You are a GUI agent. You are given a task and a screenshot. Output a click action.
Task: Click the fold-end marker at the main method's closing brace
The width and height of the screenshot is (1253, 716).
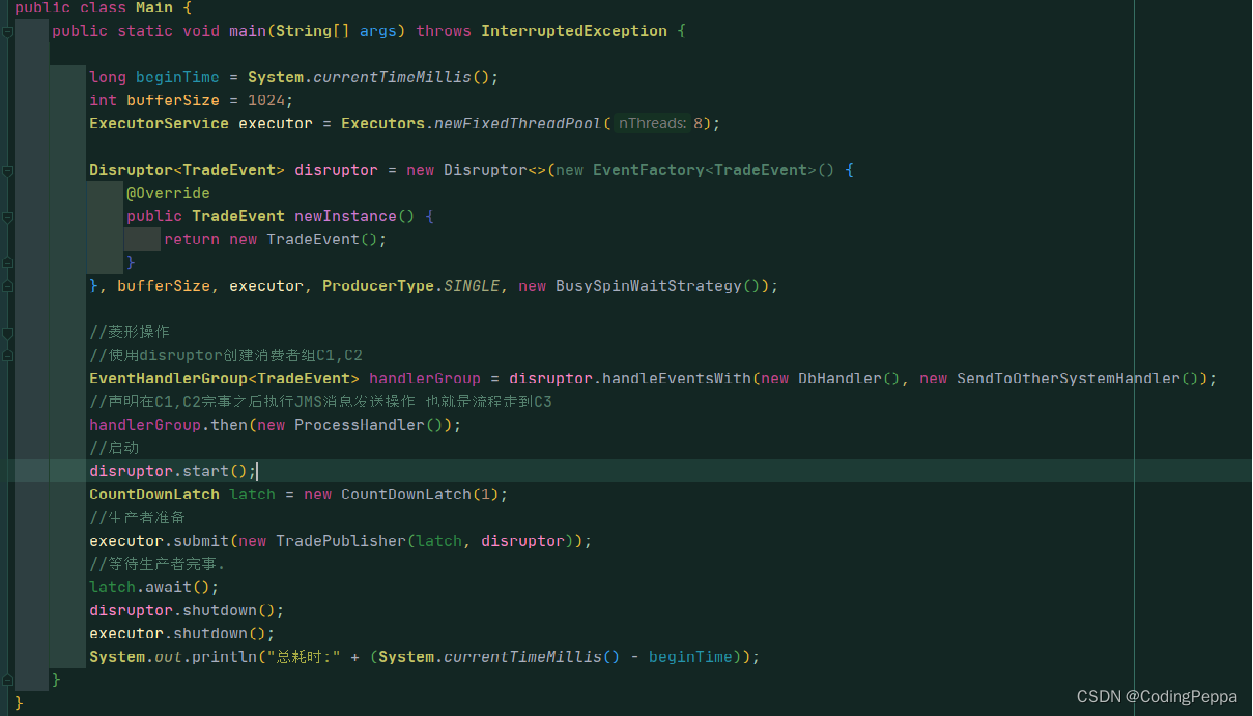(x=7, y=680)
